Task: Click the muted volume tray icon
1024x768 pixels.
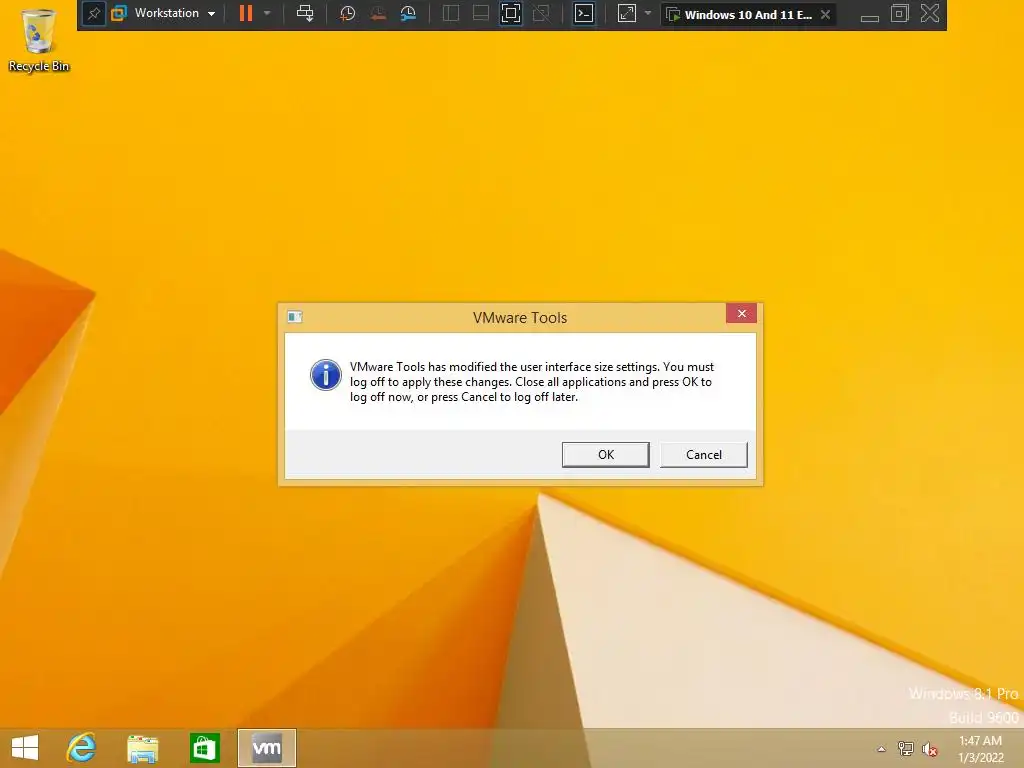Action: pyautogui.click(x=929, y=749)
